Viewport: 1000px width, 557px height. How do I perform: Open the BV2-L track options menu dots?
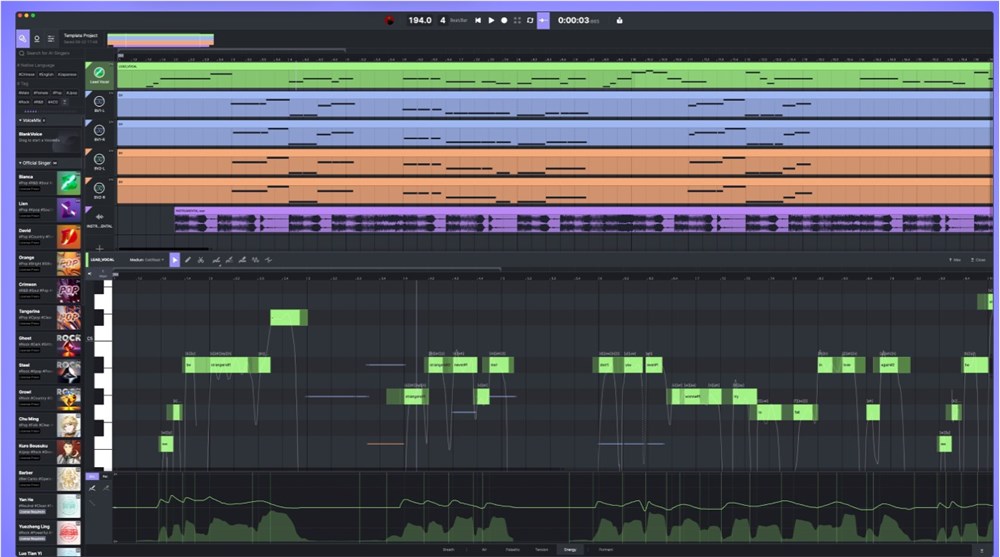(x=112, y=151)
